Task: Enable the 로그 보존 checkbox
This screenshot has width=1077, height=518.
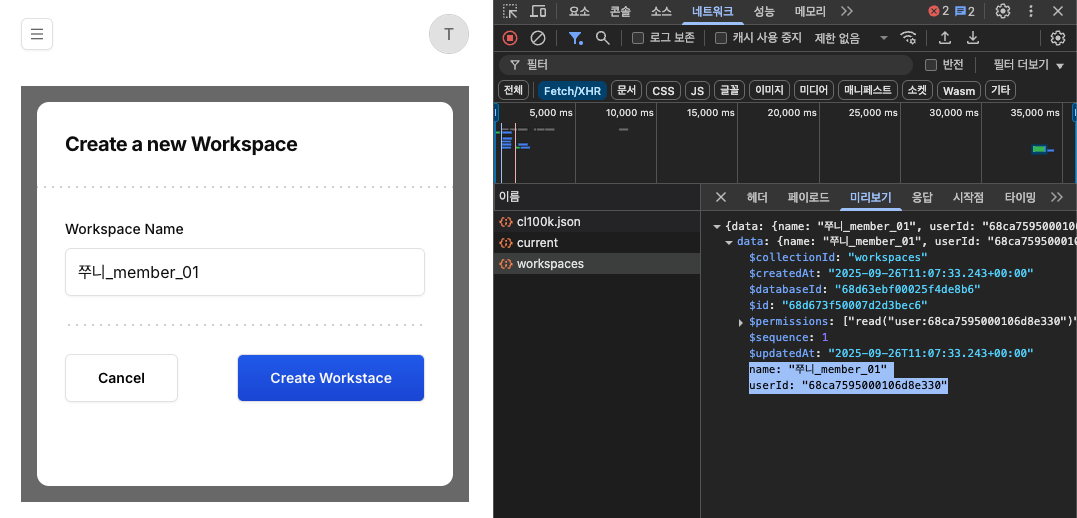Action: coord(637,38)
